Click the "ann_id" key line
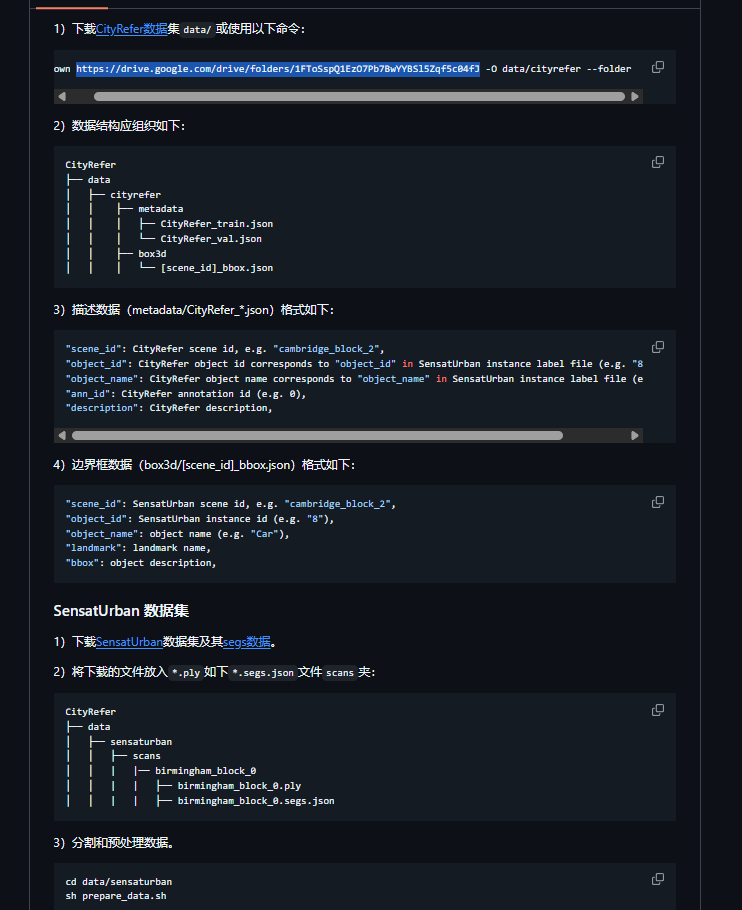This screenshot has height=910, width=742. 186,394
